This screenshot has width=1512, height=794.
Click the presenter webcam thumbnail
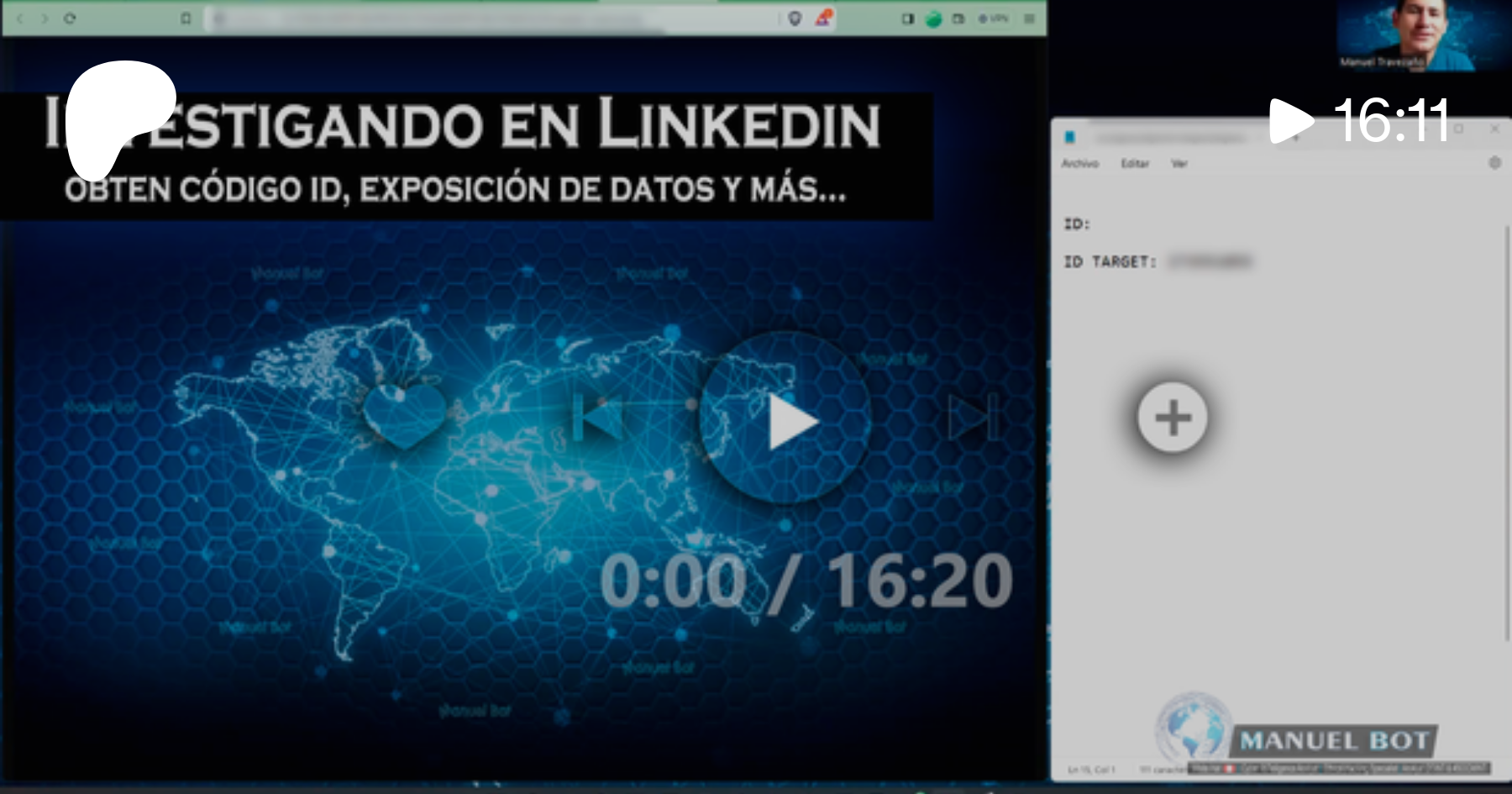pos(1407,35)
